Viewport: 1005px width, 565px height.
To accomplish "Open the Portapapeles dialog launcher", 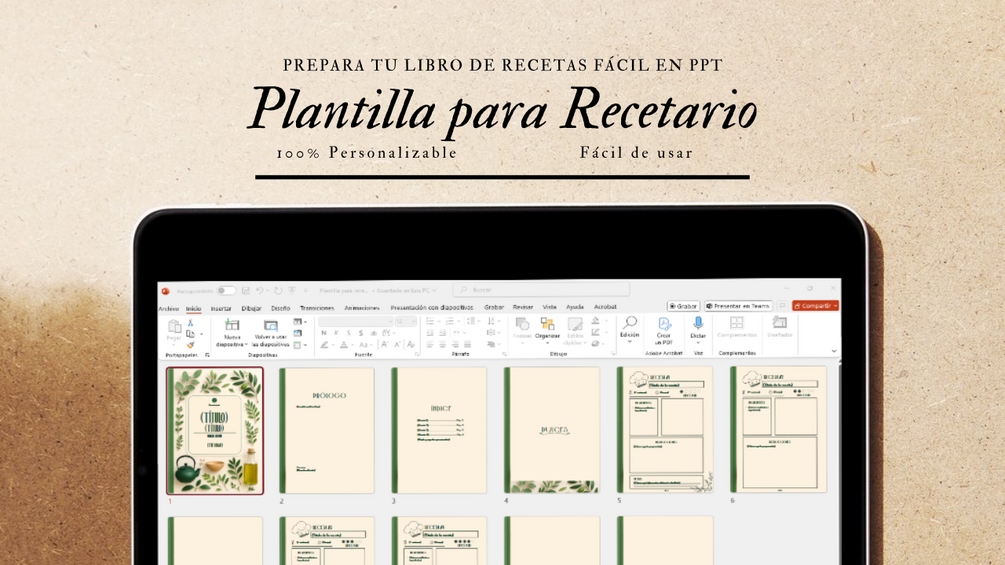I will (x=207, y=355).
